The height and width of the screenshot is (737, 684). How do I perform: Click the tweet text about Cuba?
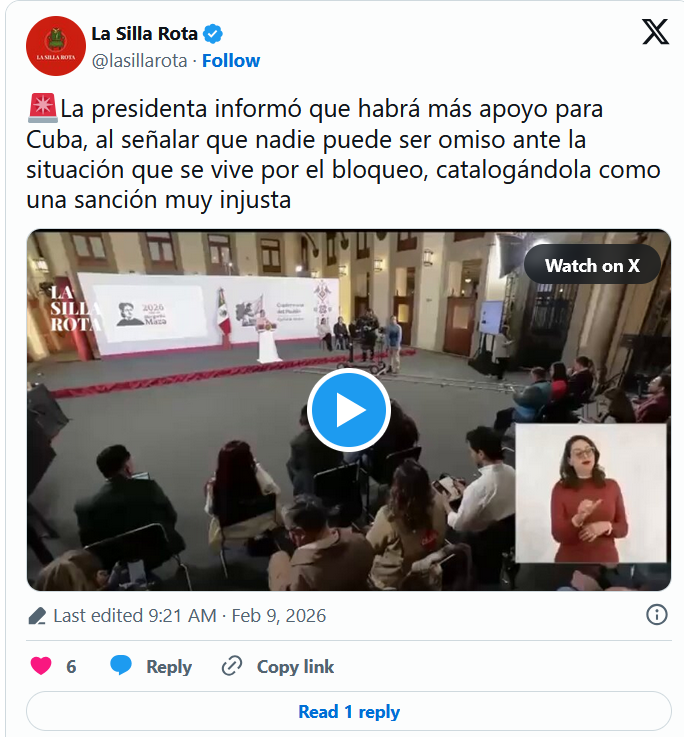(343, 154)
